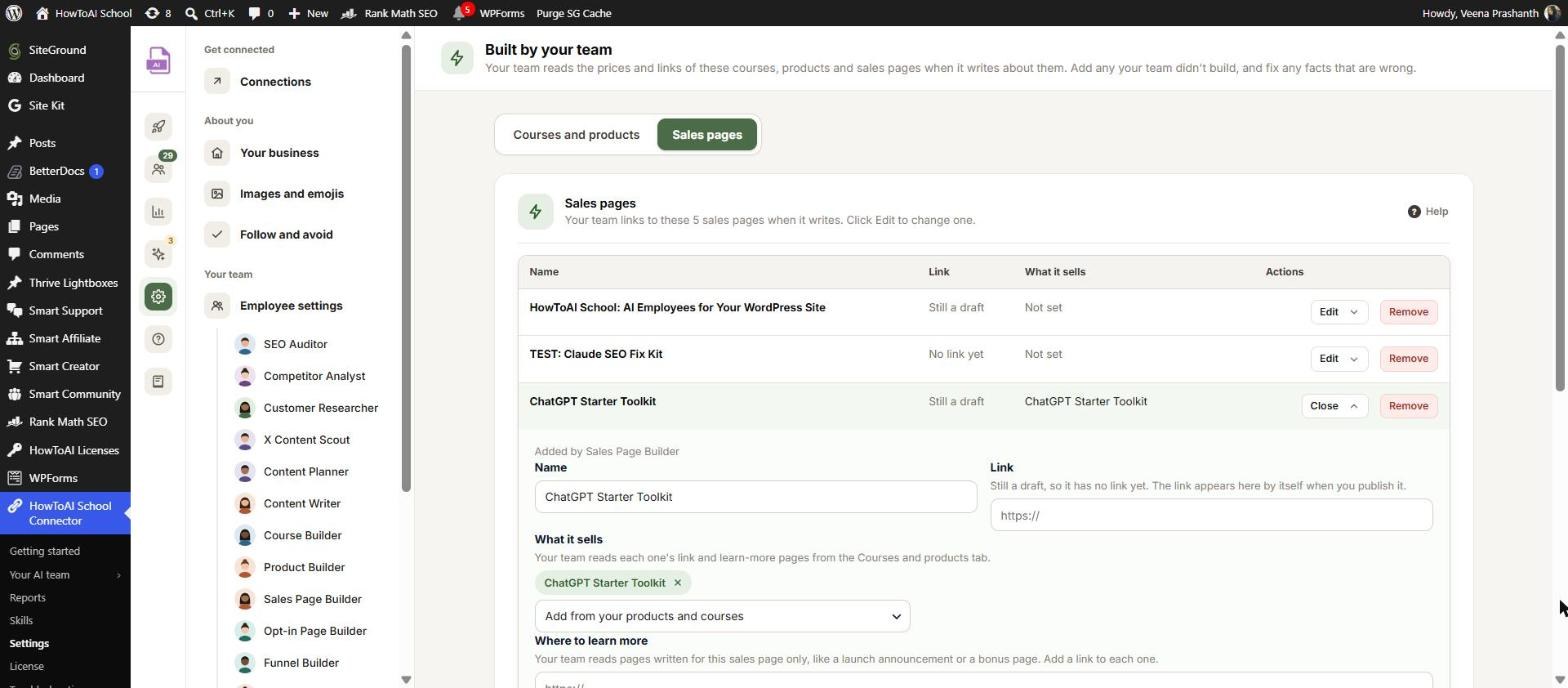The image size is (1568, 688).
Task: Click the Connections arrow icon
Action: pos(217,82)
